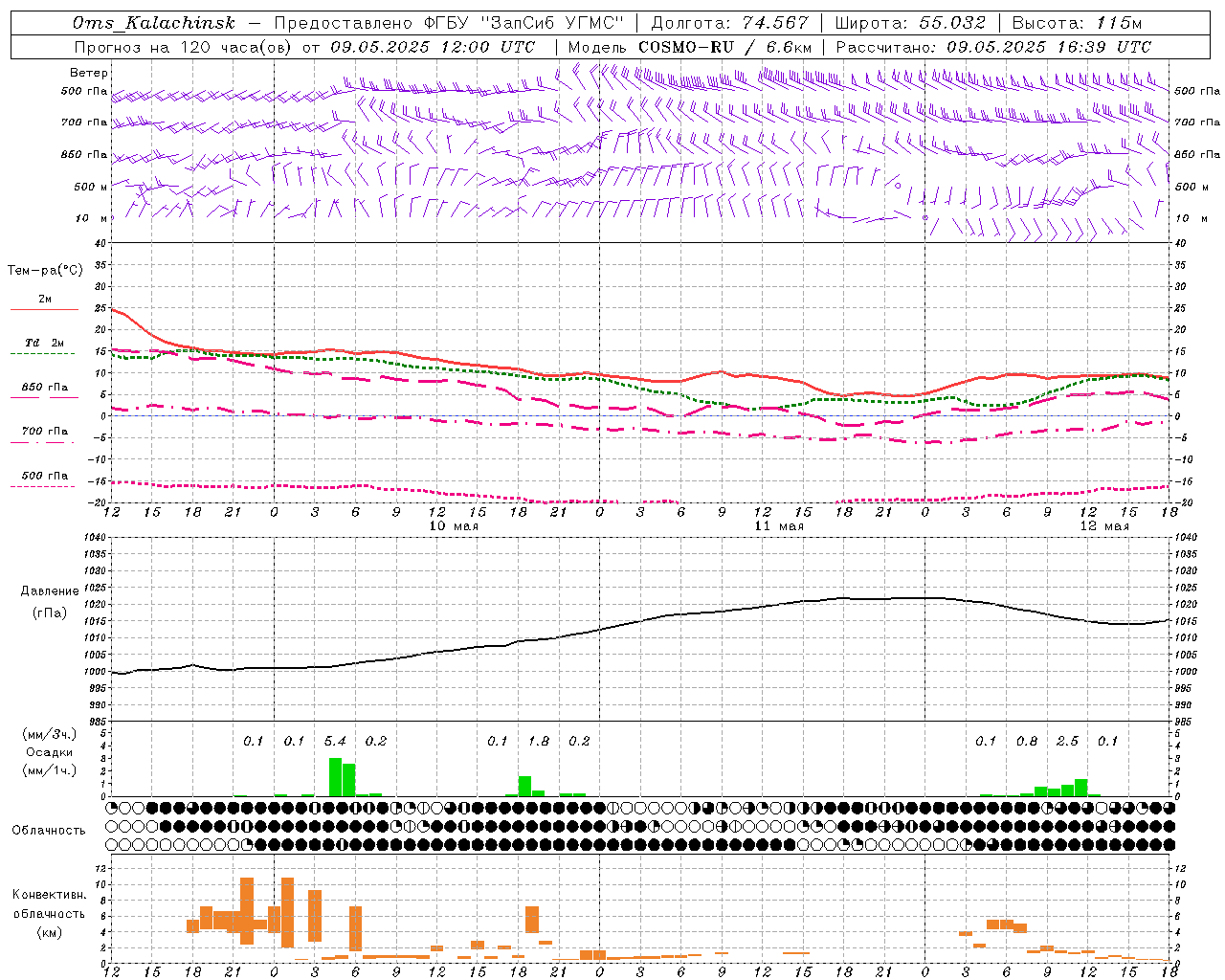The image size is (1225, 980).
Task: Click the (км) convective cloud unit label
Action: (x=49, y=932)
